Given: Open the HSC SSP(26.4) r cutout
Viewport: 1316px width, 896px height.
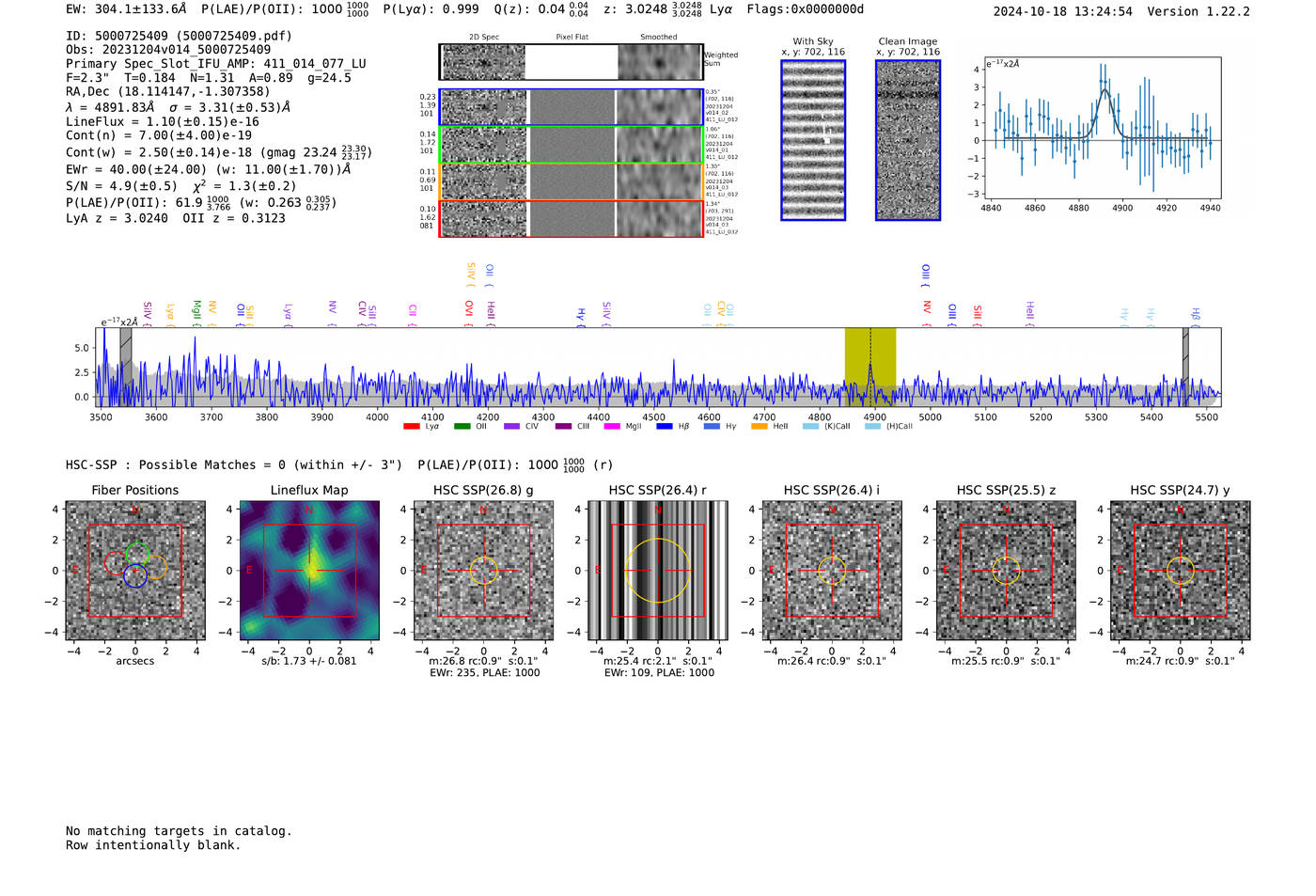Looking at the screenshot, I should click(x=658, y=570).
